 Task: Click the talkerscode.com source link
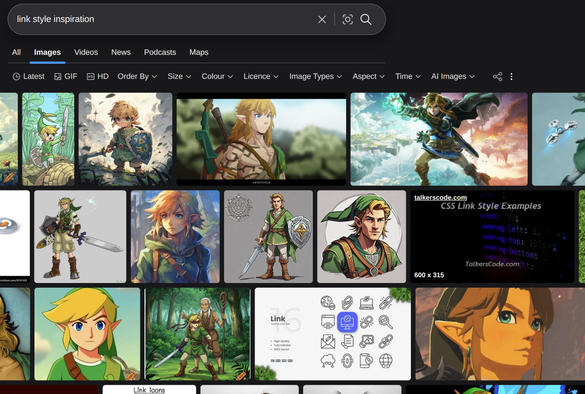point(440,197)
